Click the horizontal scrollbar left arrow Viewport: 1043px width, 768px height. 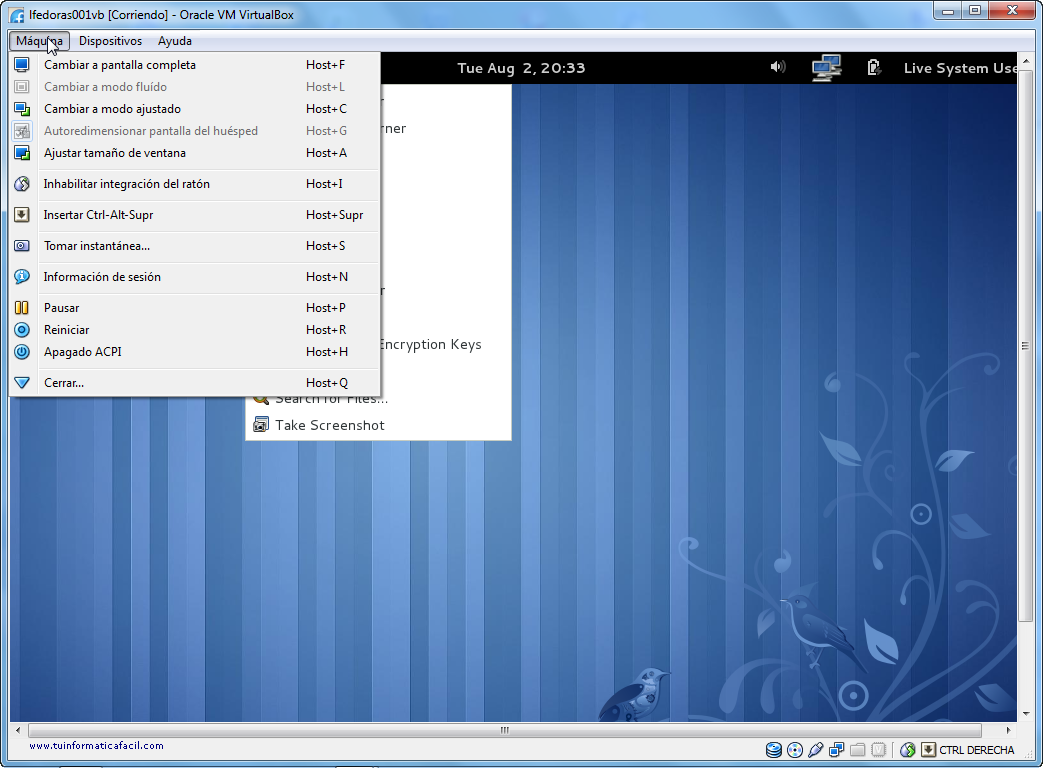pos(18,730)
